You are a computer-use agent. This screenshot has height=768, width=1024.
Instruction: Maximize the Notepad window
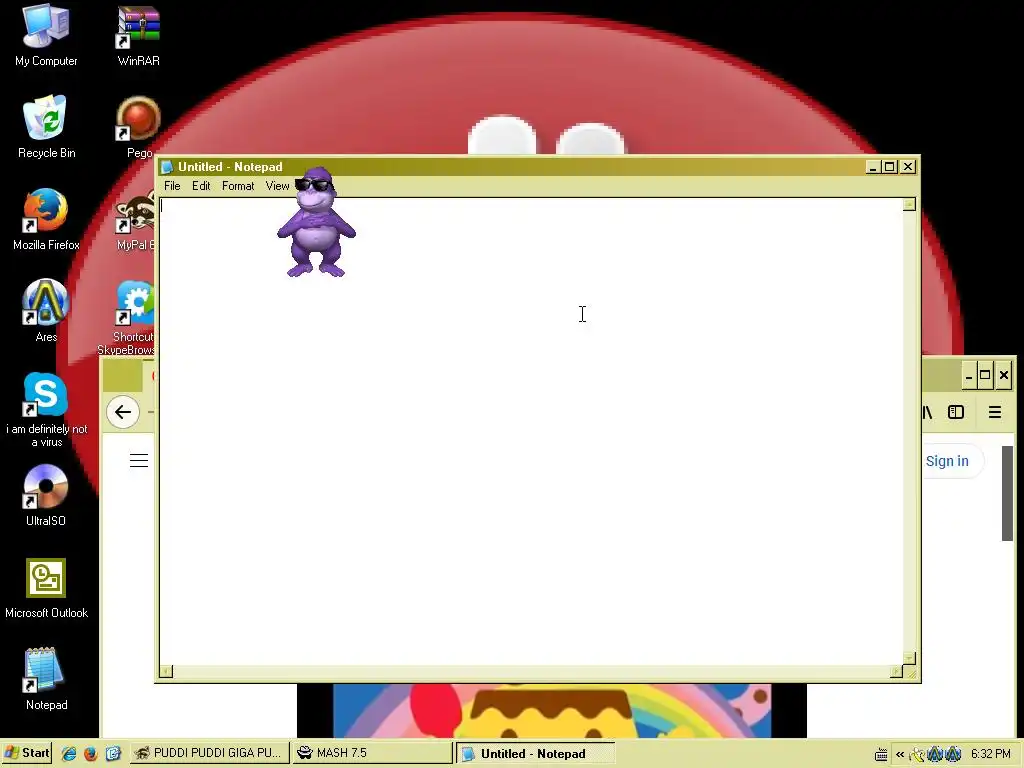click(x=889, y=167)
